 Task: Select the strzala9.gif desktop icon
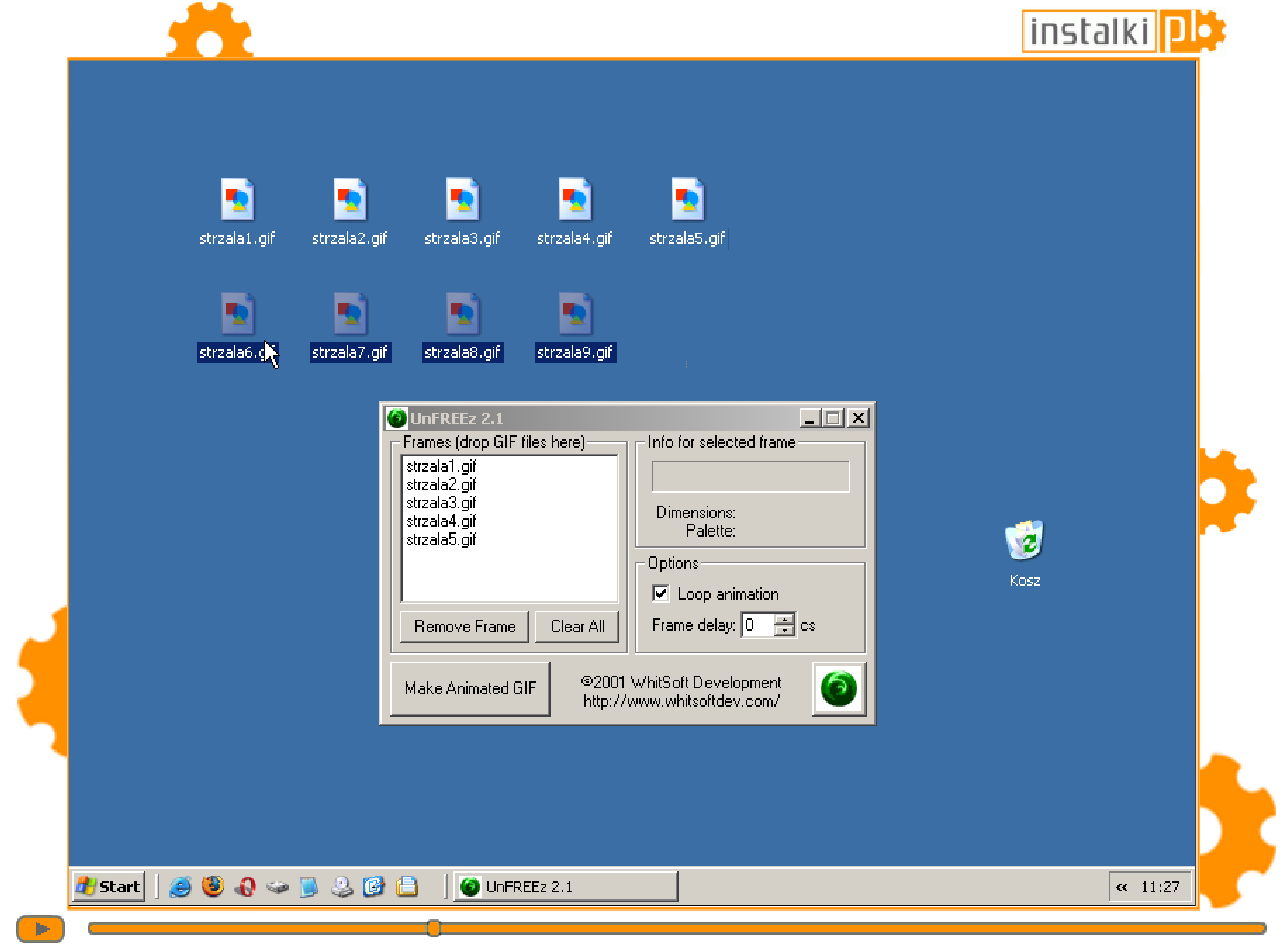point(575,315)
